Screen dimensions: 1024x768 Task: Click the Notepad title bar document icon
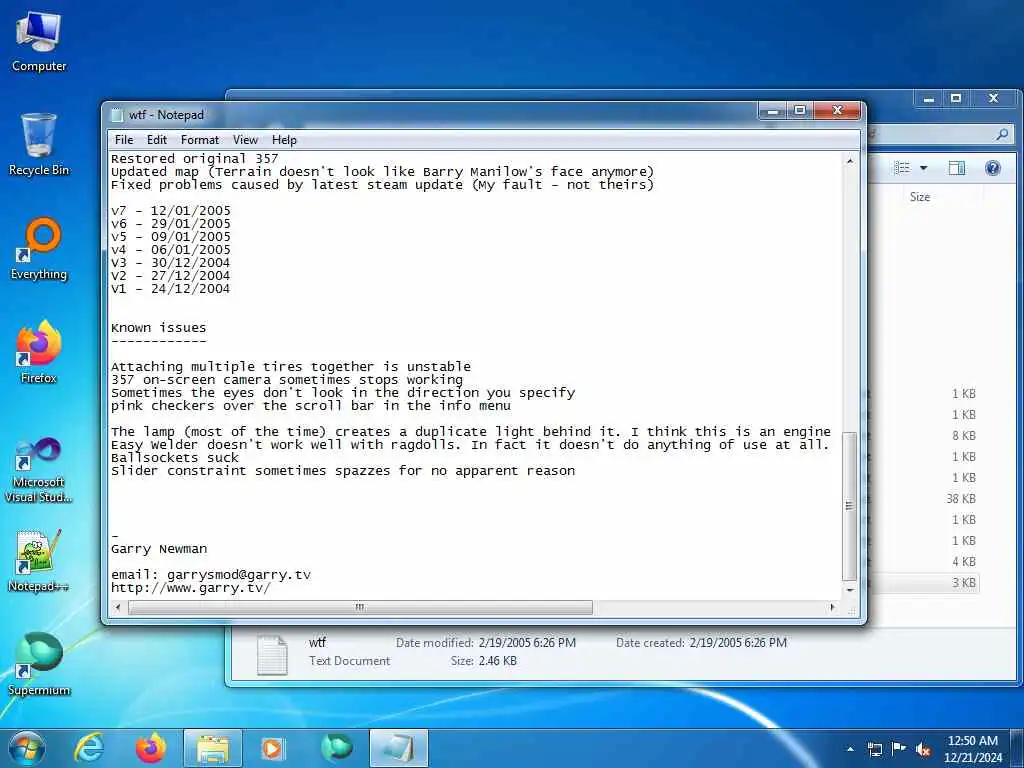click(117, 115)
